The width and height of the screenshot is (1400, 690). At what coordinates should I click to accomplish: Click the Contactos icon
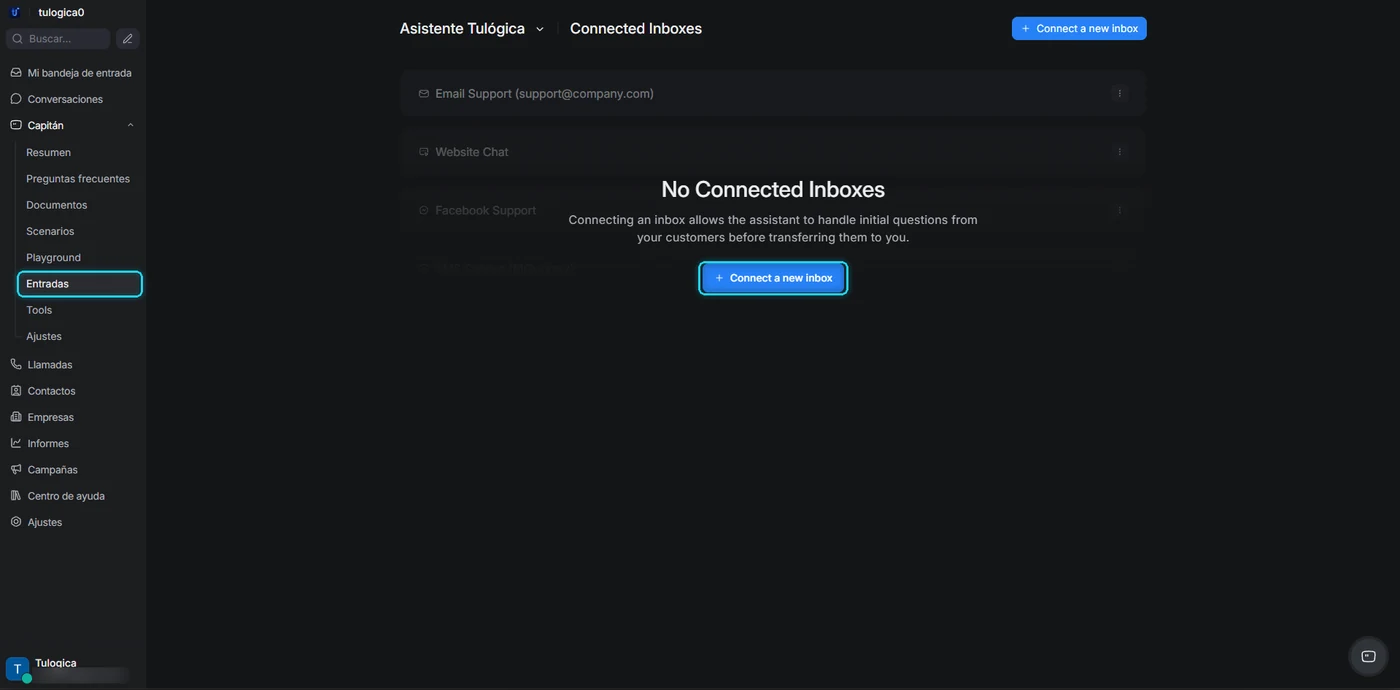[x=16, y=391]
